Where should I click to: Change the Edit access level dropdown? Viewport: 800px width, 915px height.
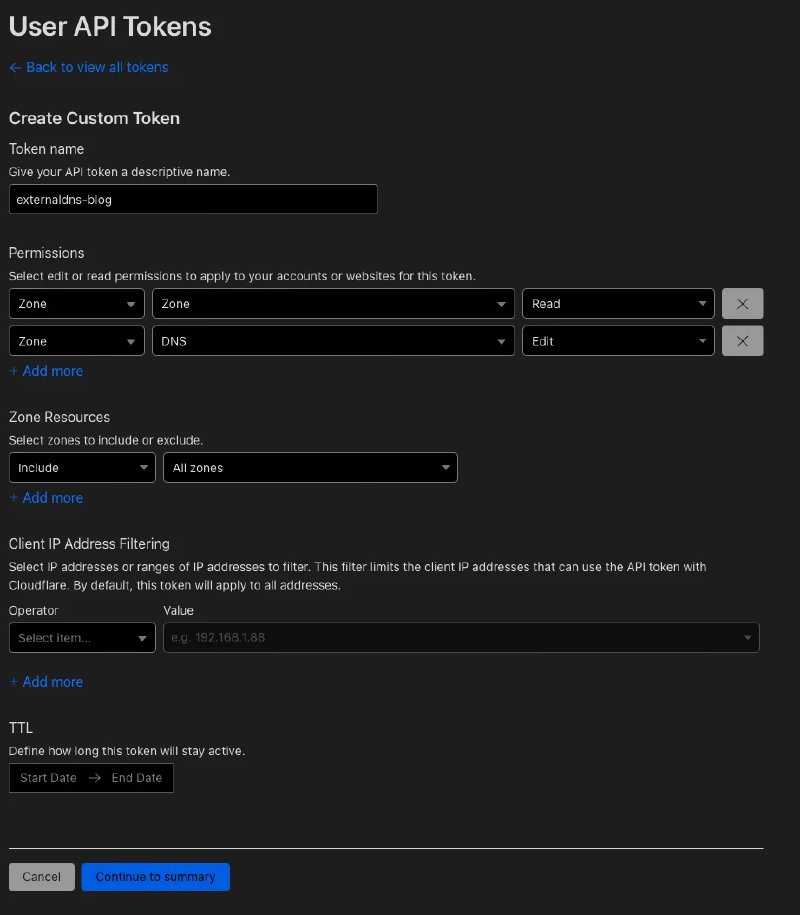pyautogui.click(x=618, y=341)
